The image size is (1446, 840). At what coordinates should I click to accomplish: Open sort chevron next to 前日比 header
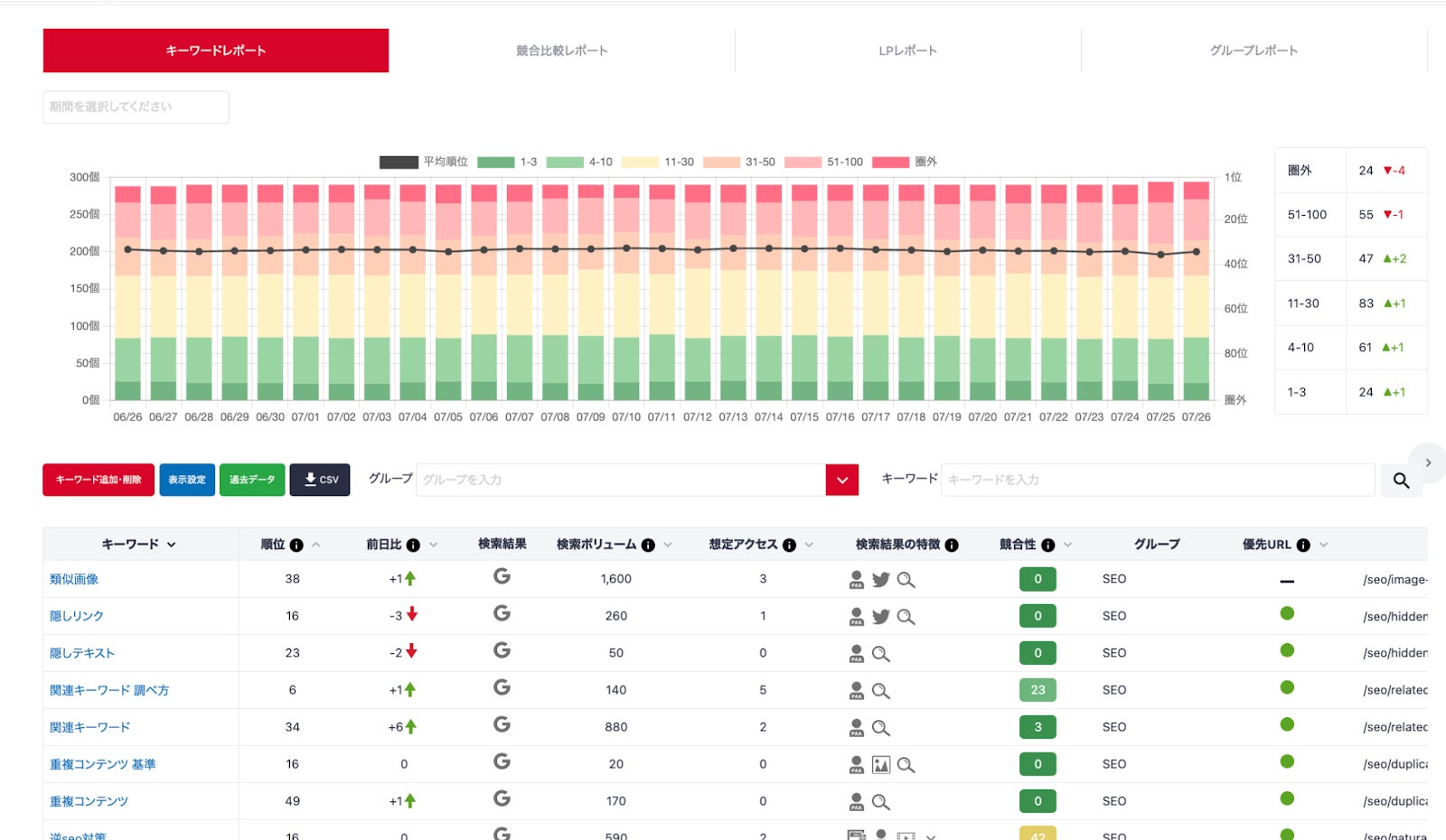point(433,545)
